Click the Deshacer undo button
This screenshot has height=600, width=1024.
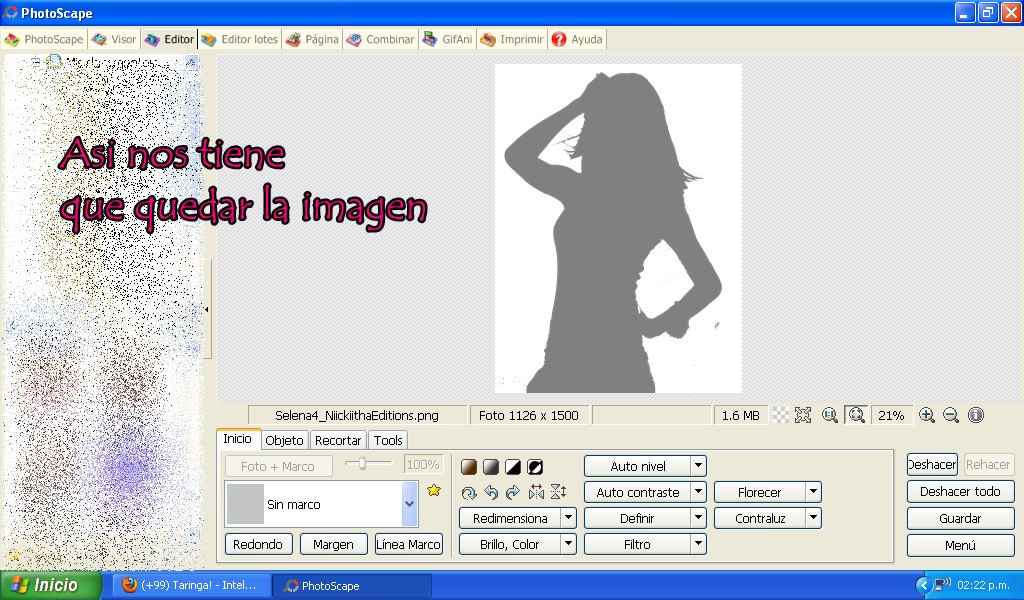click(932, 465)
